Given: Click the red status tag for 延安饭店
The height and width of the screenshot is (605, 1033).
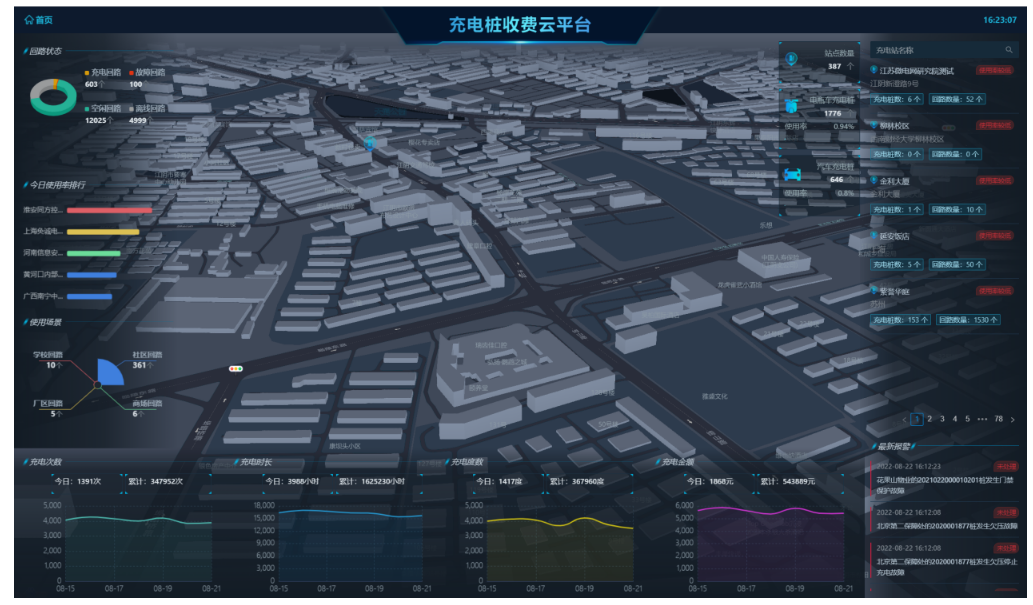Looking at the screenshot, I should 995,236.
